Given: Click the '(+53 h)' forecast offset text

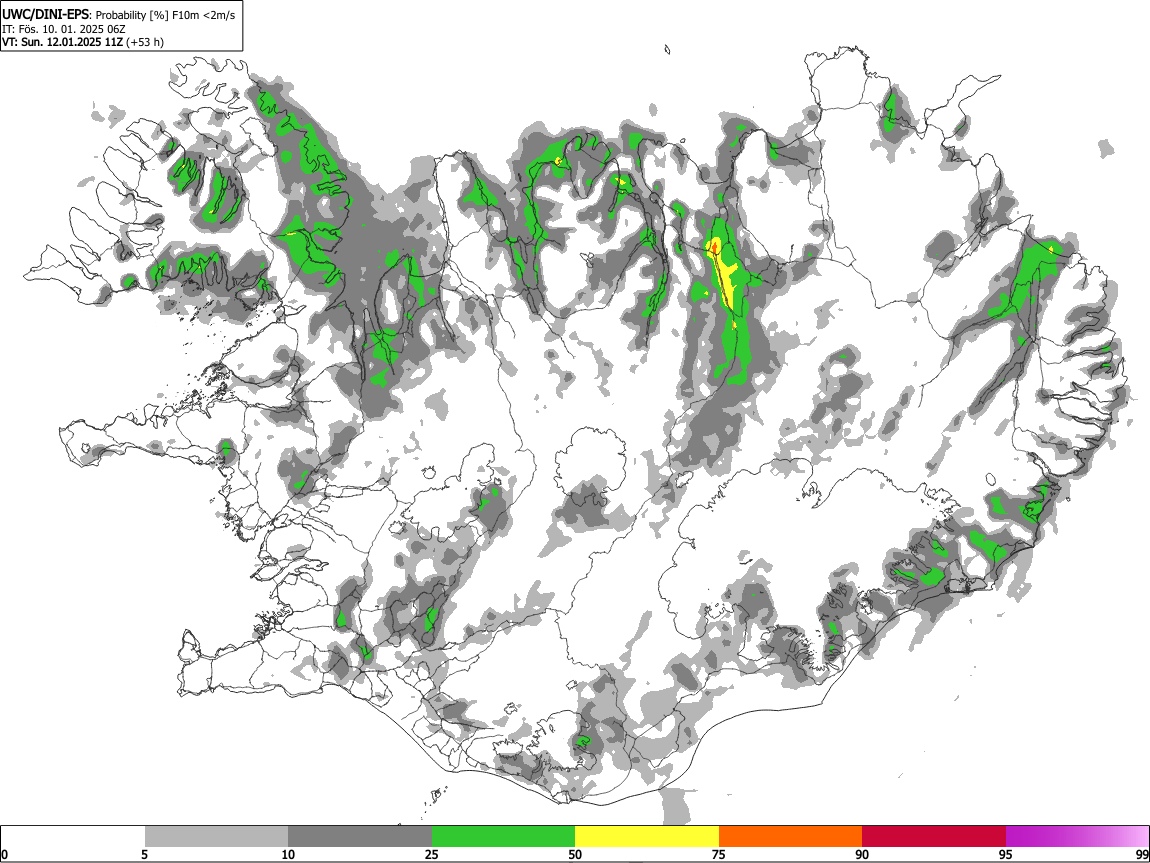Looking at the screenshot, I should pyautogui.click(x=144, y=42).
